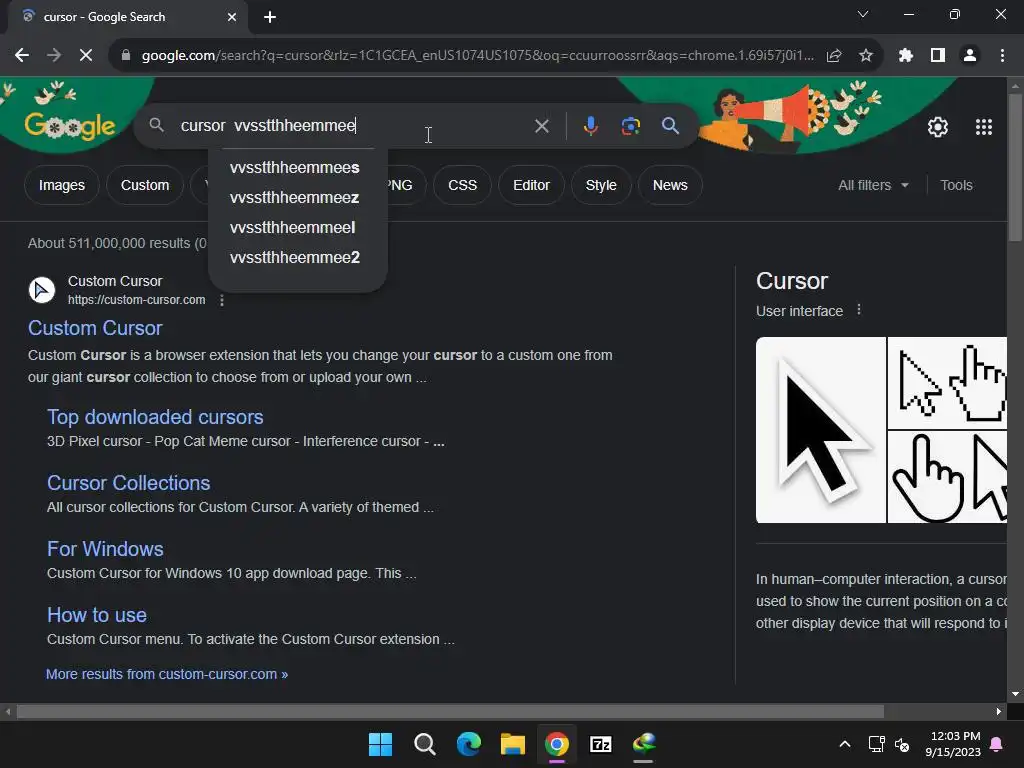
Task: Open the Chrome profile avatar
Action: click(970, 56)
